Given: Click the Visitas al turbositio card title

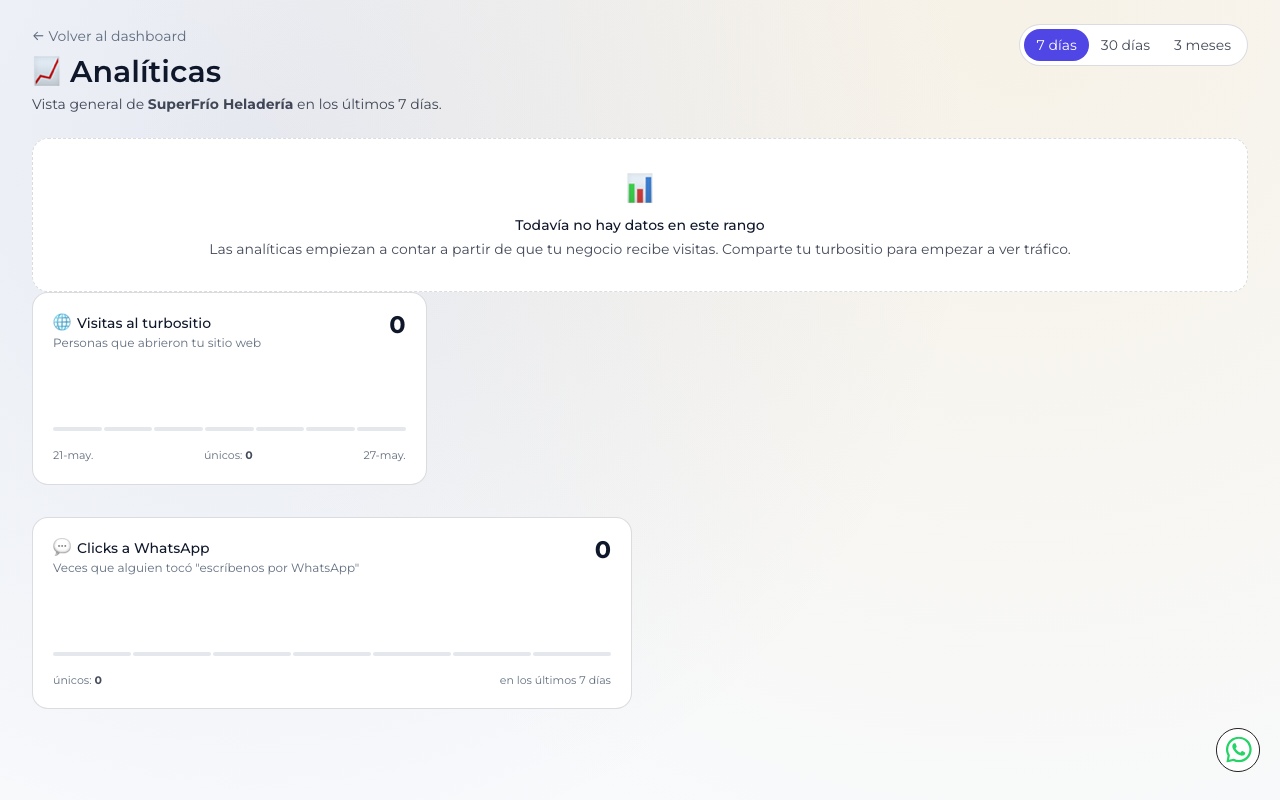Looking at the screenshot, I should pyautogui.click(x=144, y=323).
